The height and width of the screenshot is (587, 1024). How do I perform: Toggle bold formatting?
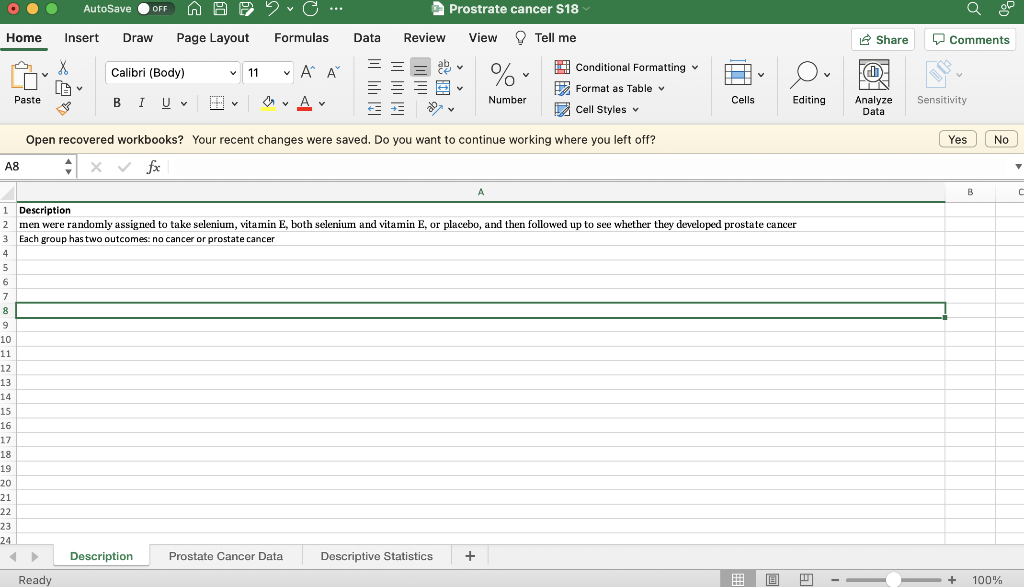coord(117,103)
